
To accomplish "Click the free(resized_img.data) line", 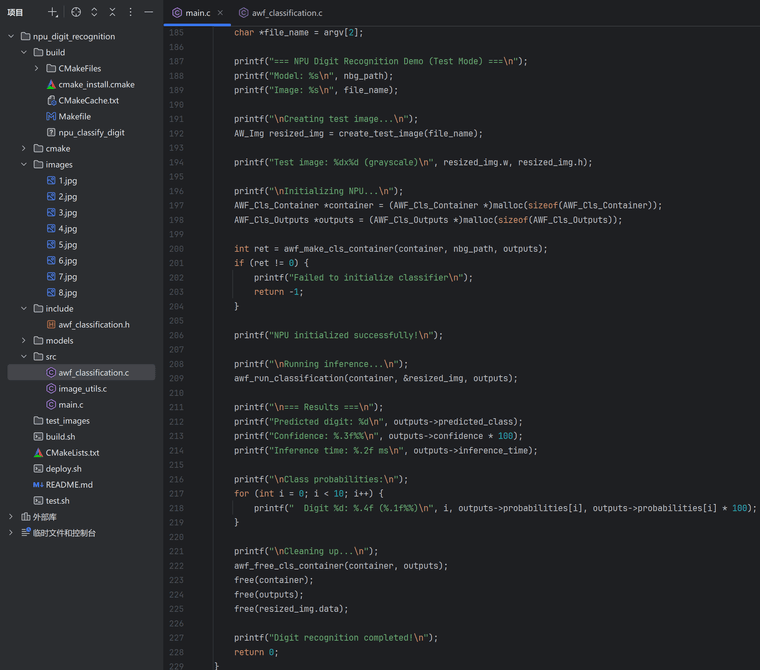I will coord(291,609).
